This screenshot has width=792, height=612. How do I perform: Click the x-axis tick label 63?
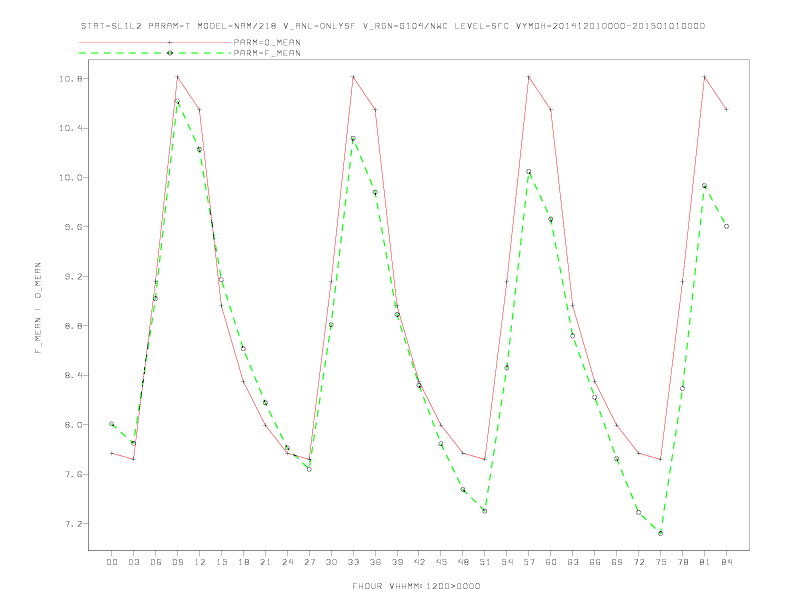573,562
